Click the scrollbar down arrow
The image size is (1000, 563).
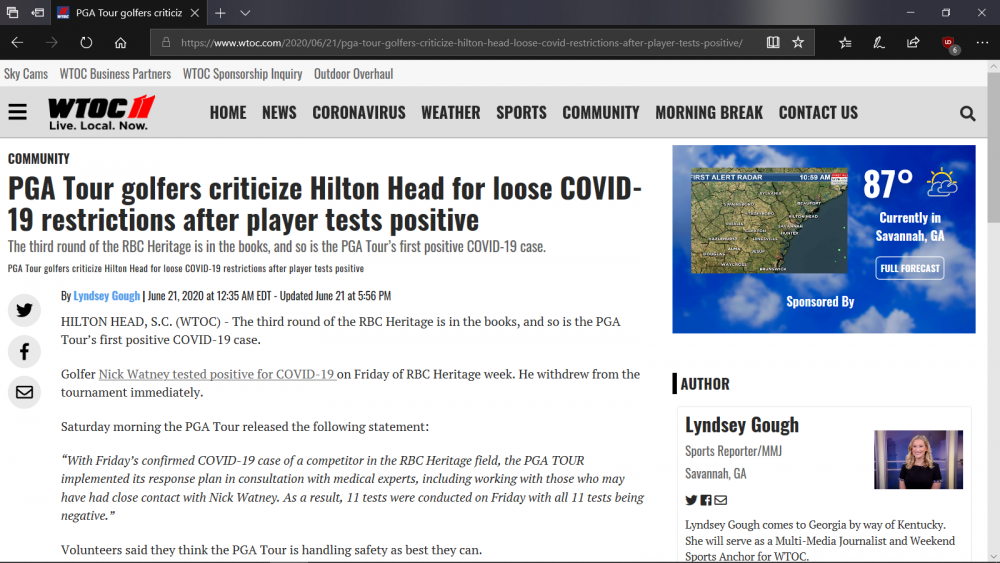(993, 557)
